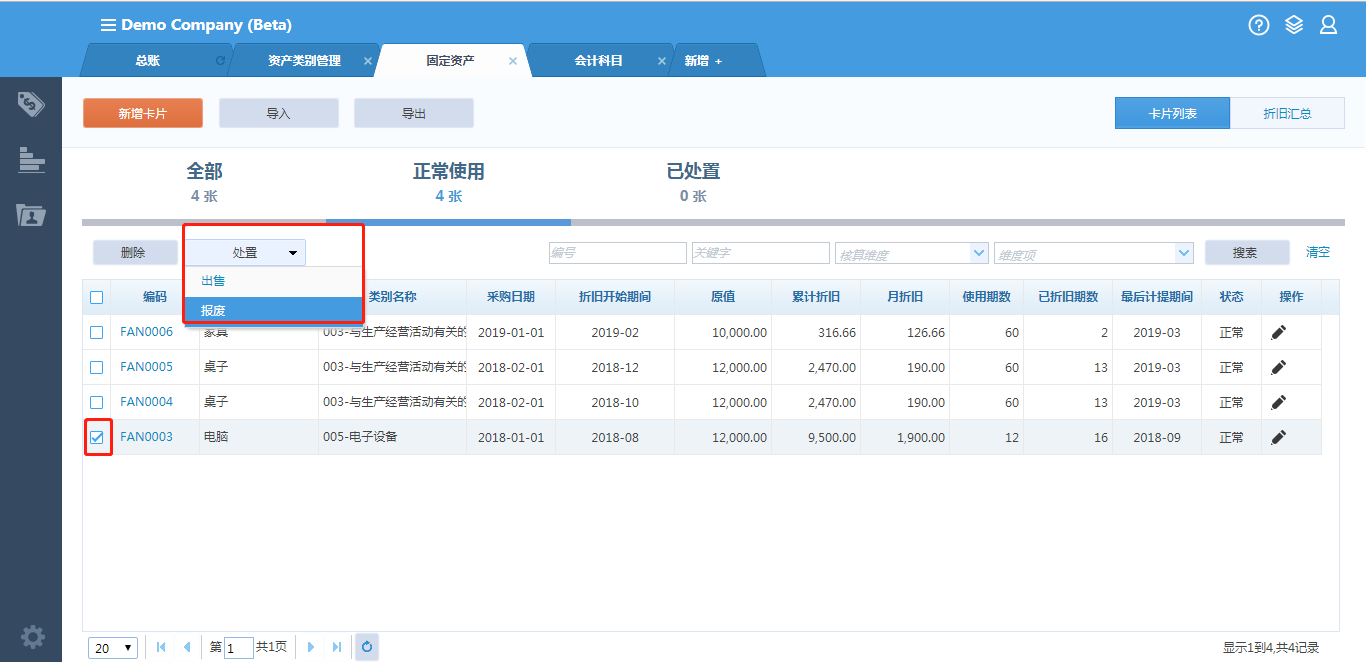Close the 固定资产 tab
This screenshot has height=662, width=1366.
pos(513,61)
